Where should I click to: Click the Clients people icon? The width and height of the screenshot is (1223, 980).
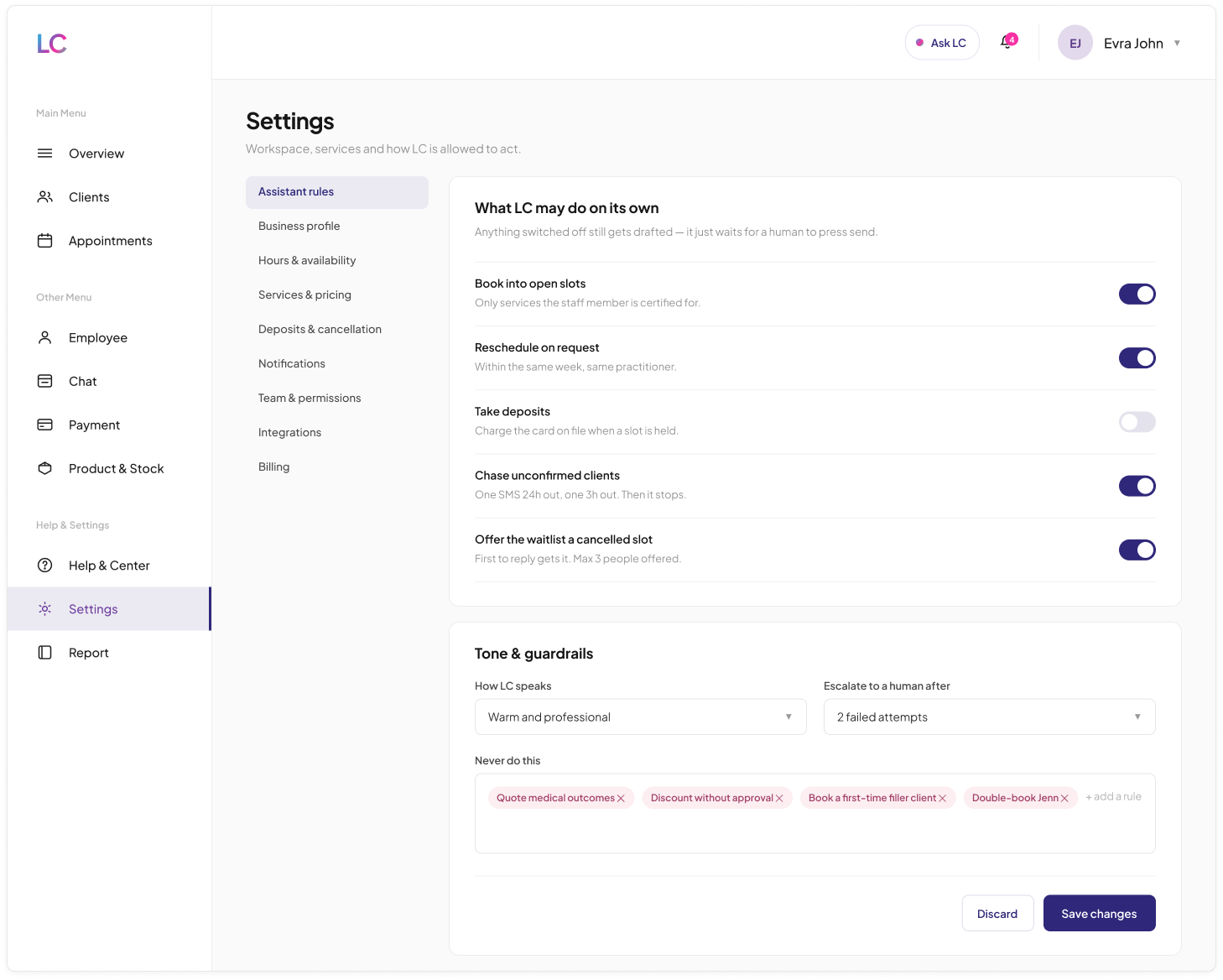coord(45,197)
